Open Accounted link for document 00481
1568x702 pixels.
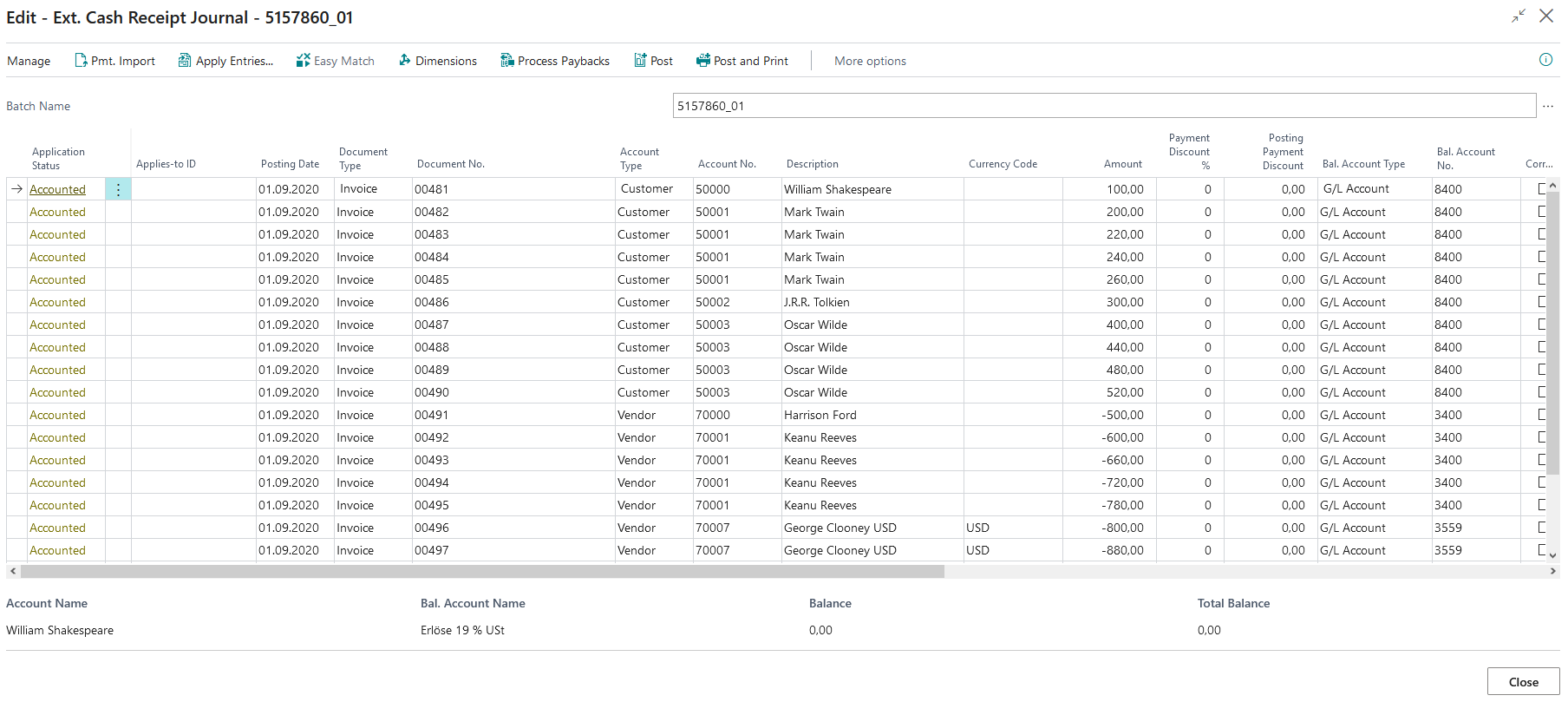click(x=57, y=189)
